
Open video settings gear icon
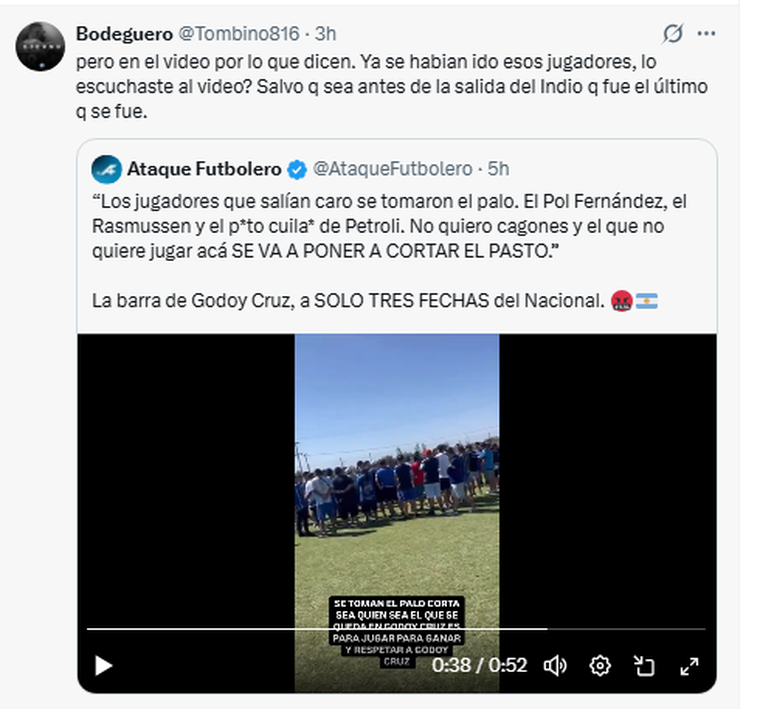600,665
